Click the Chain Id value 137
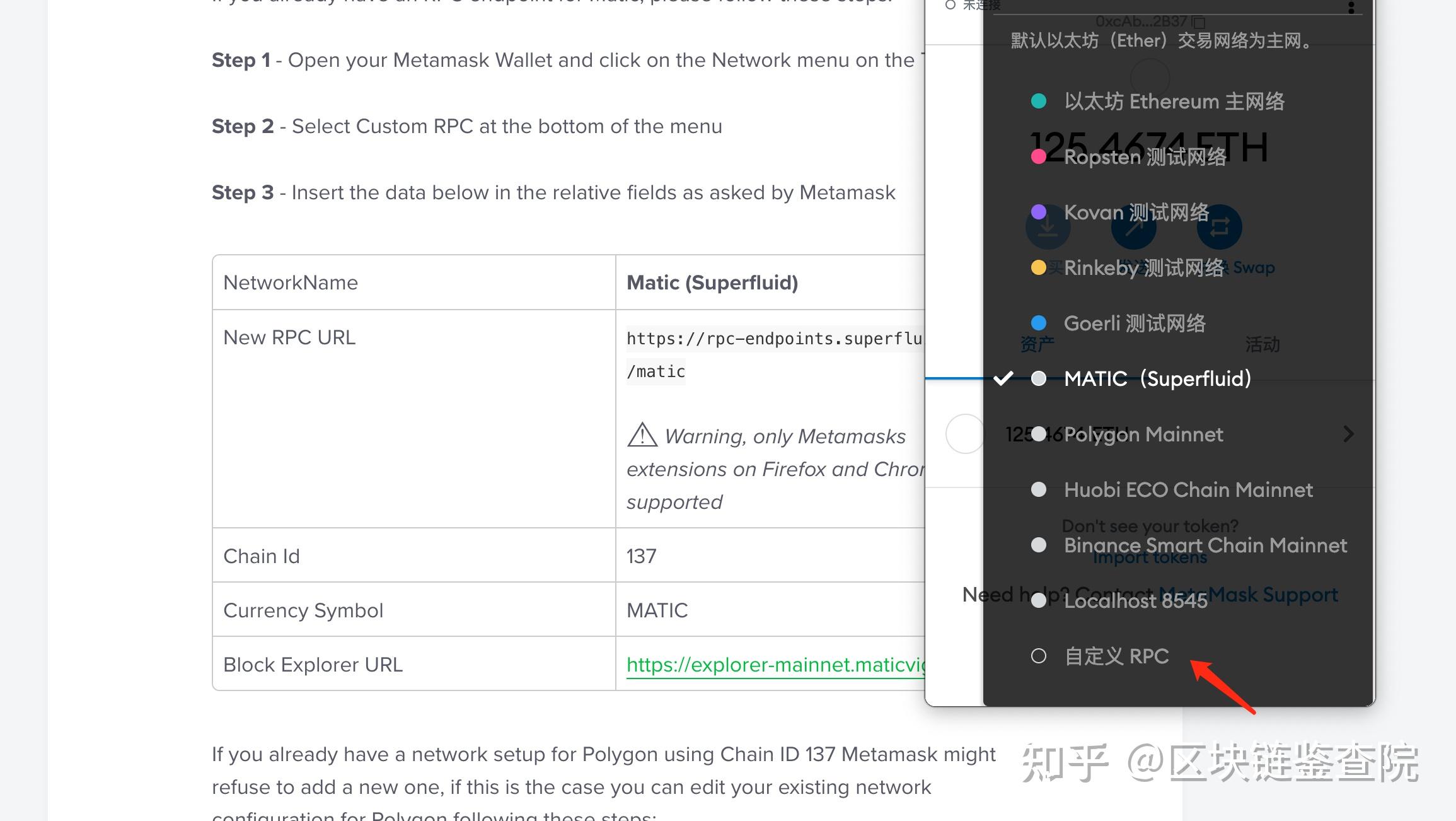Viewport: 1456px width, 821px height. point(642,556)
